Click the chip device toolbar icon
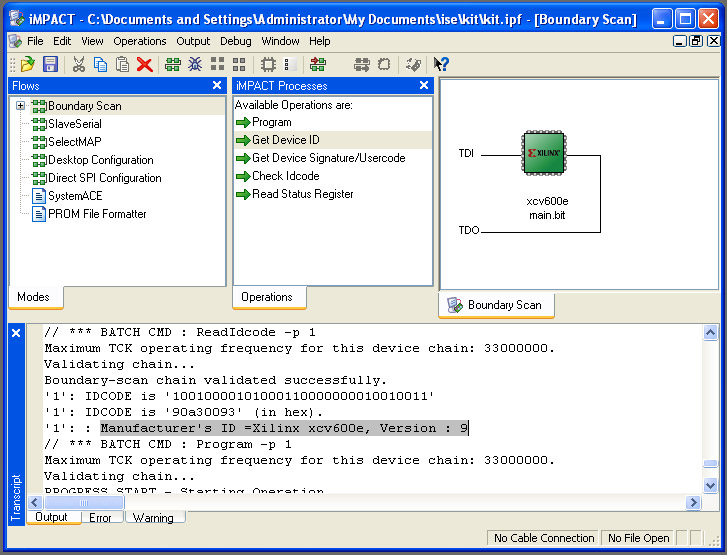The width and height of the screenshot is (727, 555). [268, 64]
